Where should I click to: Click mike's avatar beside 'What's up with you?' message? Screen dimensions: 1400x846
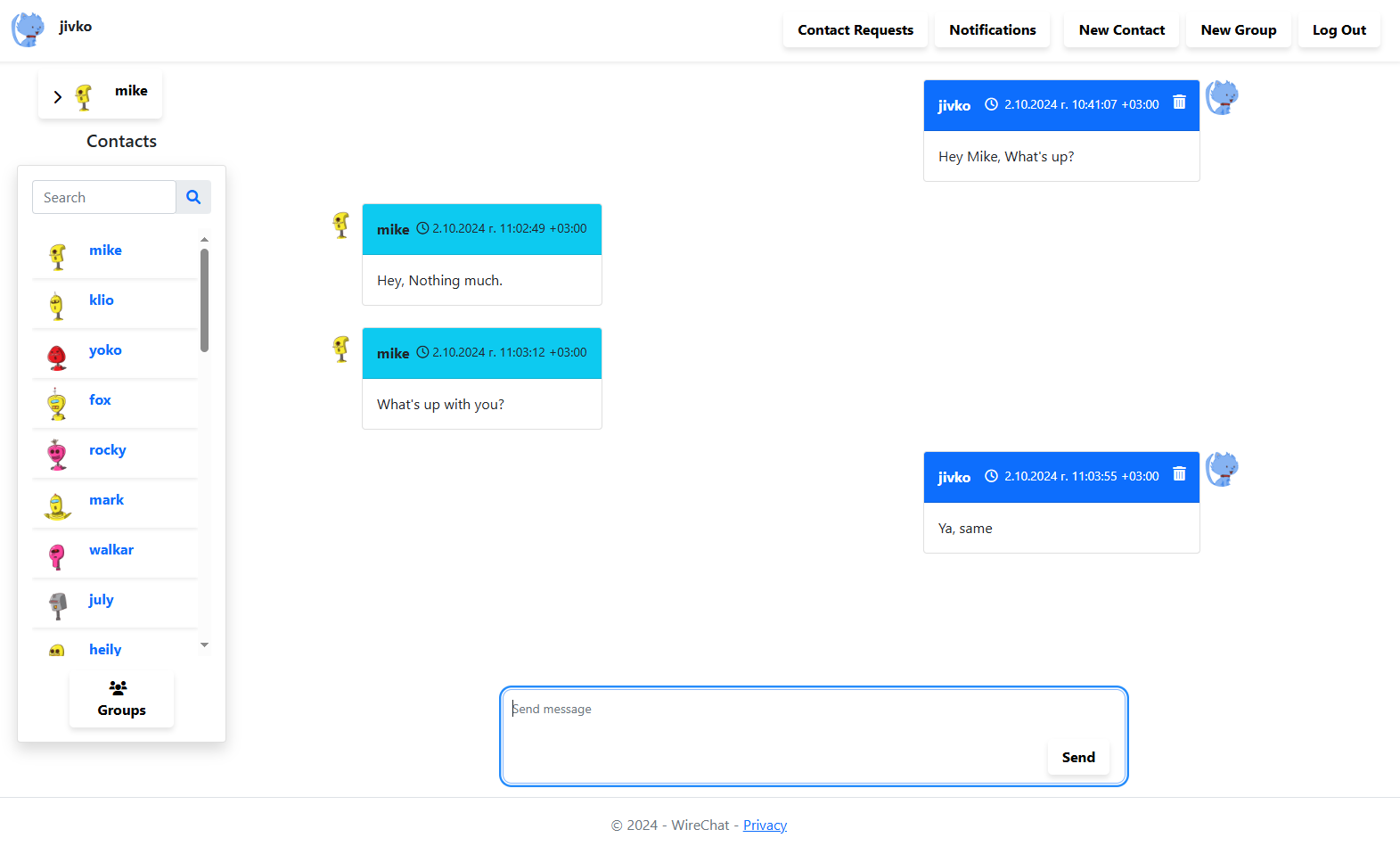[341, 349]
